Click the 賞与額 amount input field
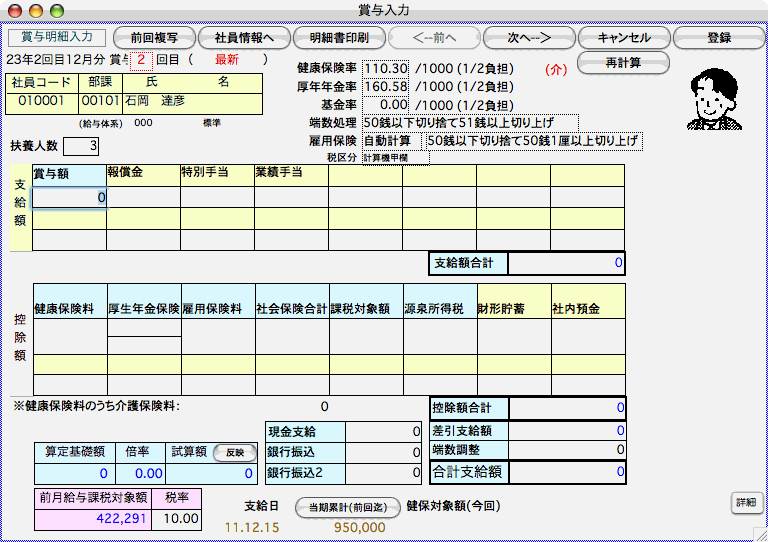 [69, 198]
